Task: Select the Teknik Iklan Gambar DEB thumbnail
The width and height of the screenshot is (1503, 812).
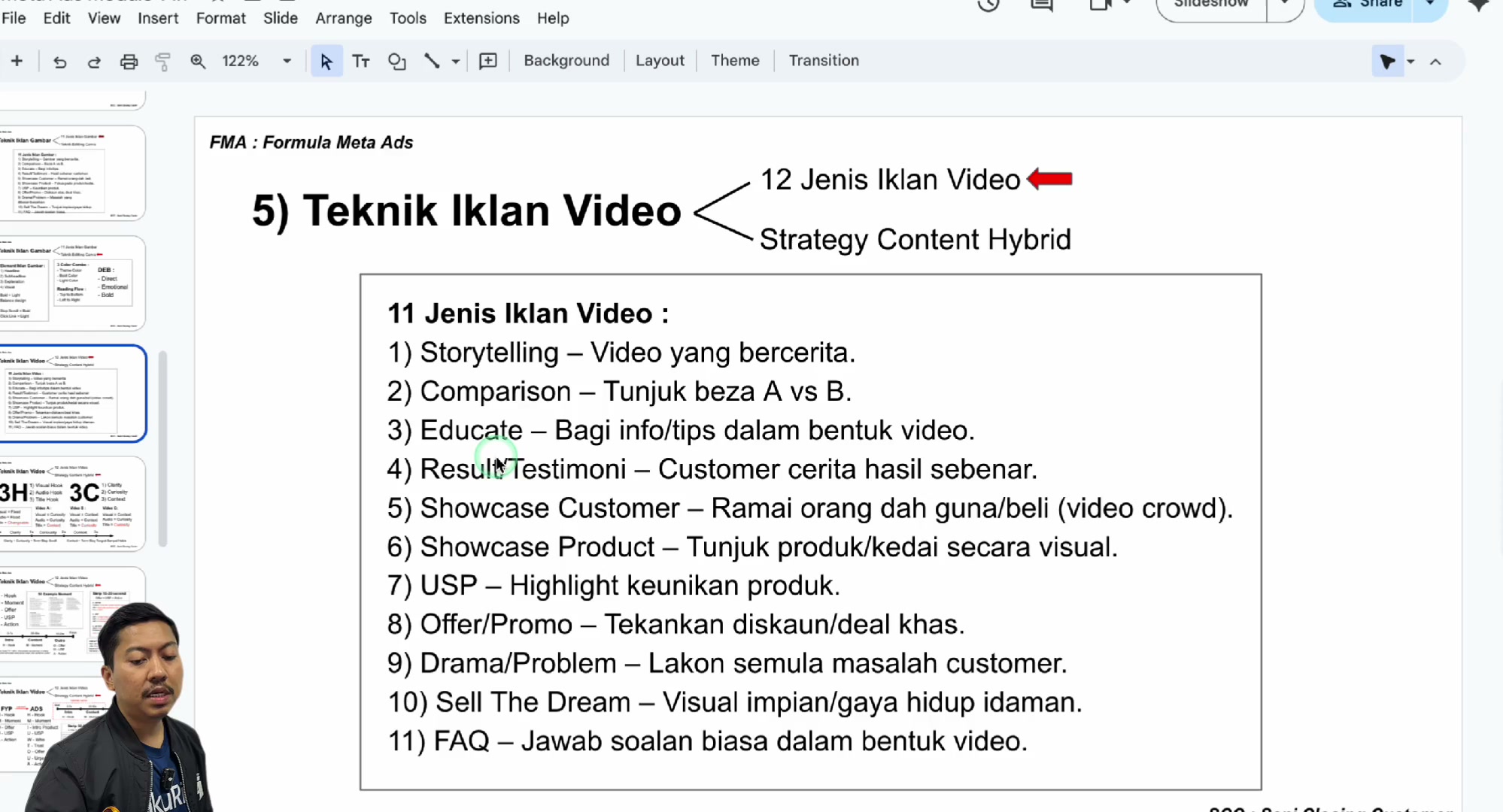Action: coord(72,283)
